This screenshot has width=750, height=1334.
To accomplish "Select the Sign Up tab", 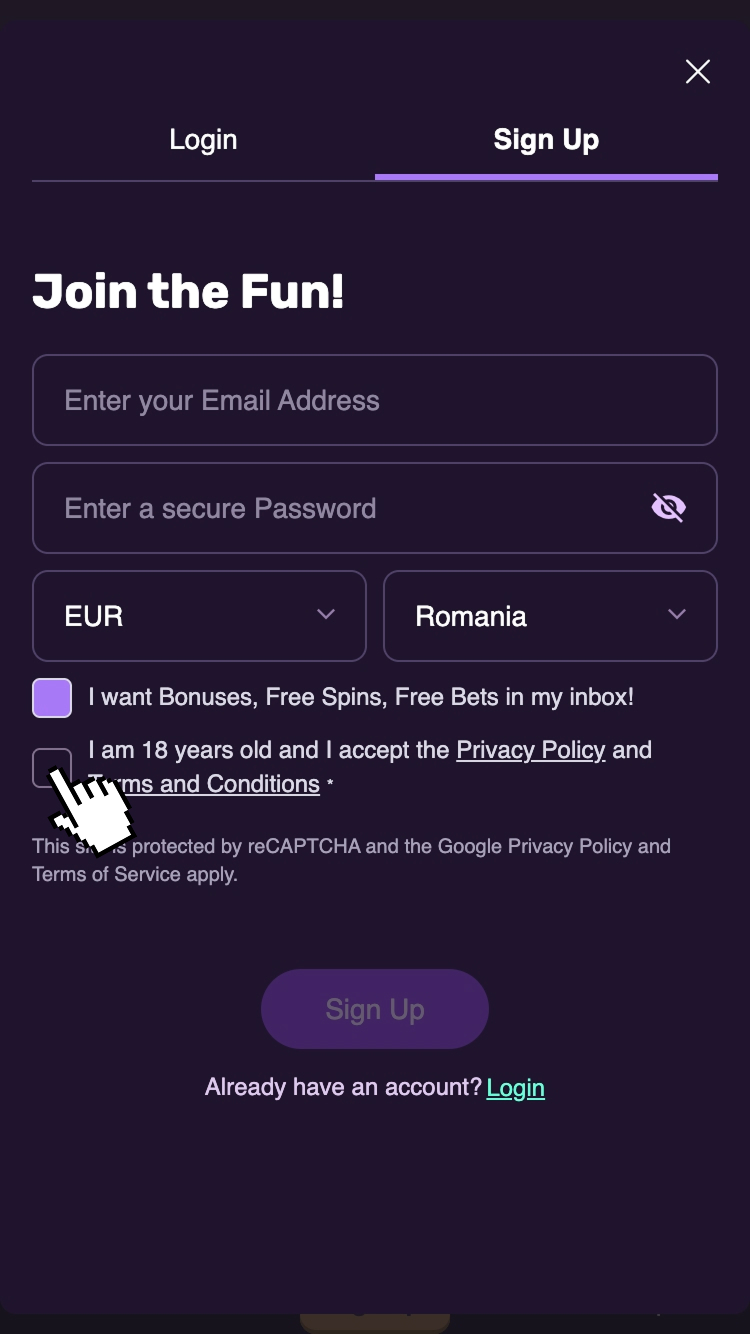I will click(546, 140).
